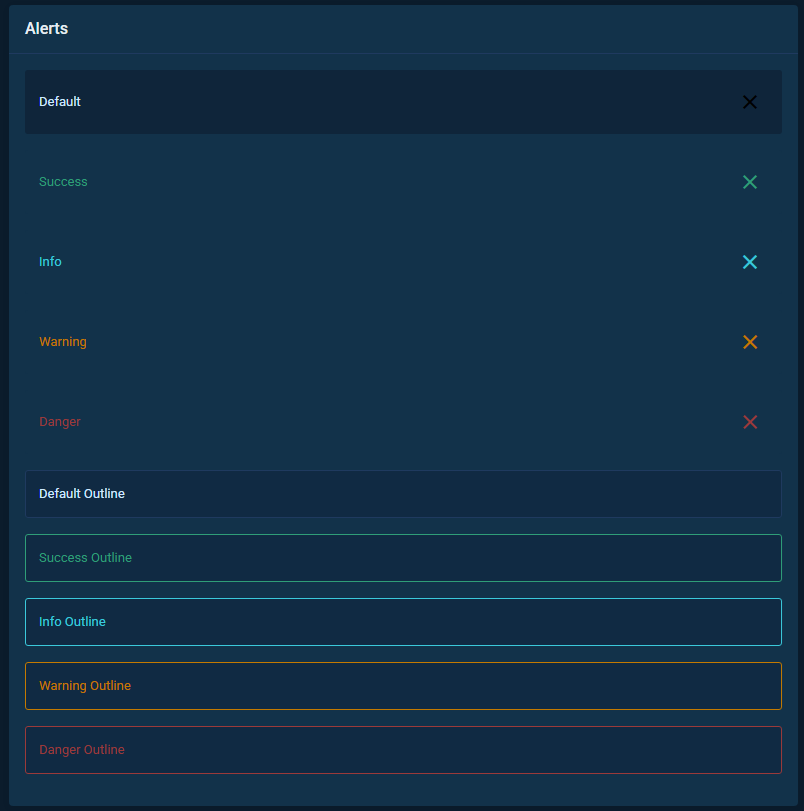
Task: Click the center of the cyan-bordered Info Outline box
Action: click(x=403, y=622)
